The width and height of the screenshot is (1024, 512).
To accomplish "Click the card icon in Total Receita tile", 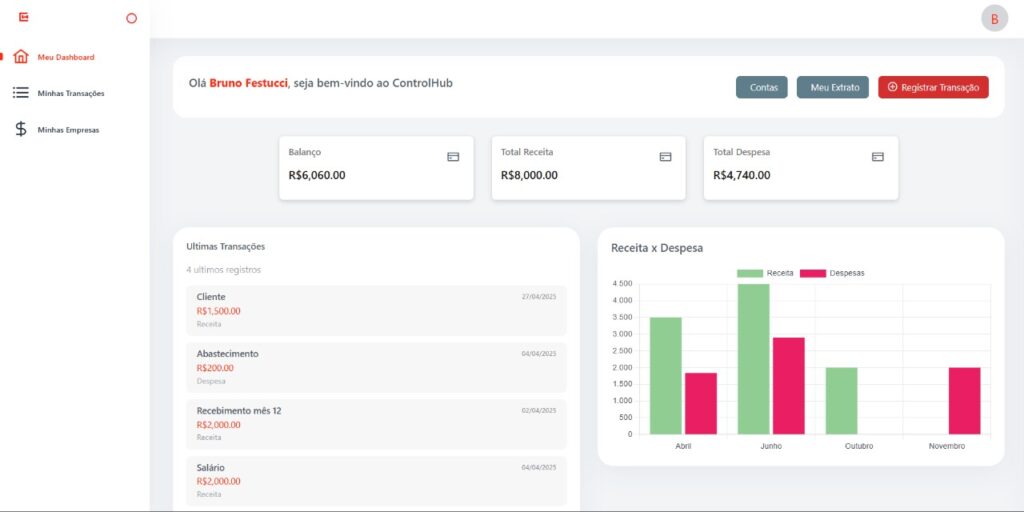I will coord(665,157).
